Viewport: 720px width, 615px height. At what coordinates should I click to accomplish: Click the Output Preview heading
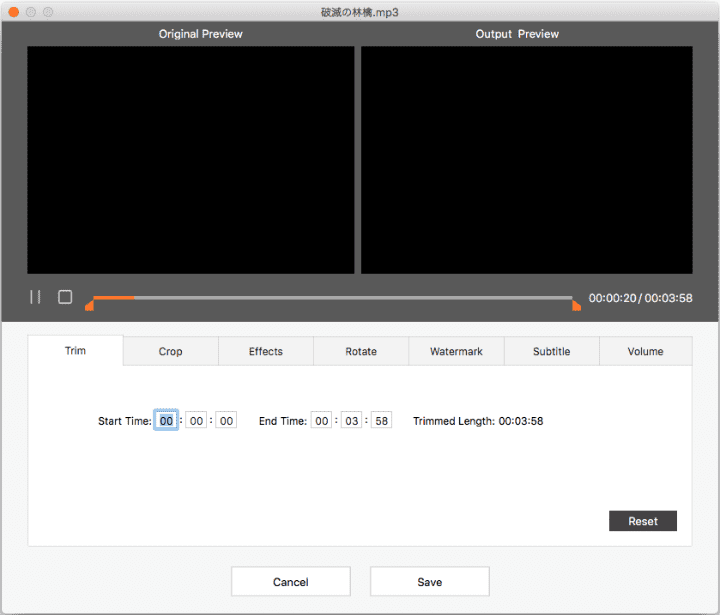coord(517,34)
